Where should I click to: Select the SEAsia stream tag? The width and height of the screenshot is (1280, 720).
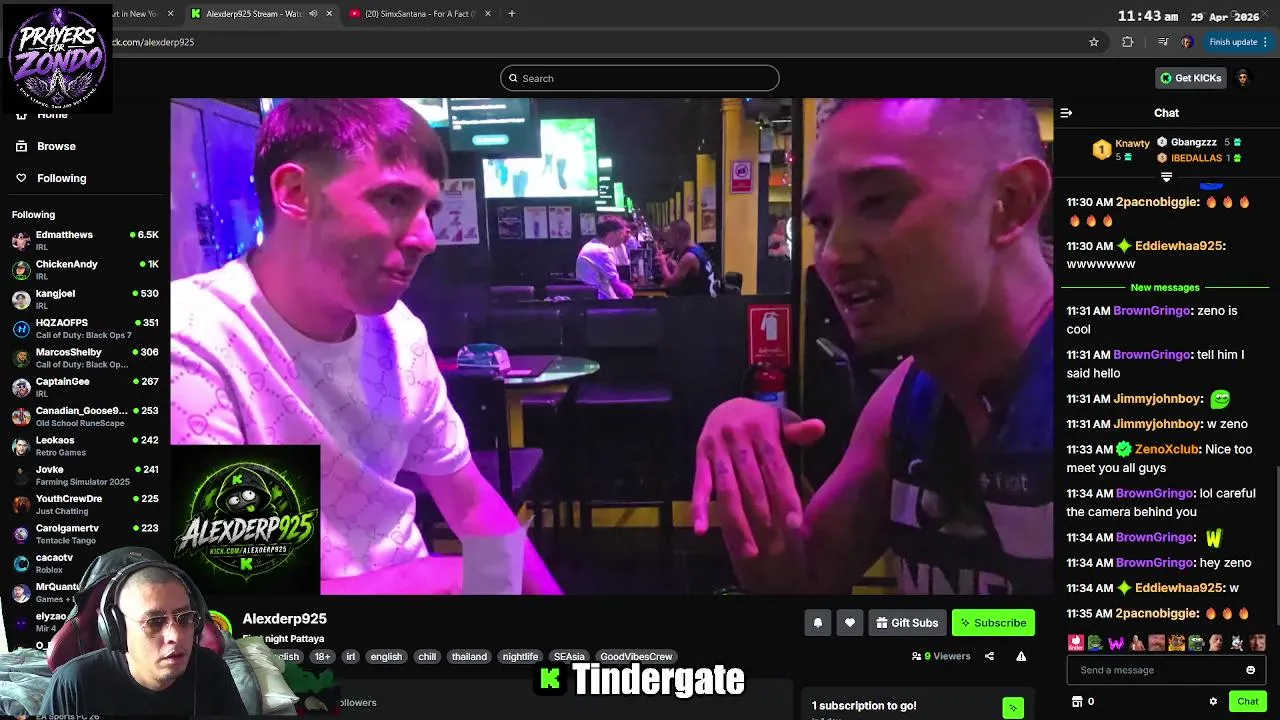569,657
